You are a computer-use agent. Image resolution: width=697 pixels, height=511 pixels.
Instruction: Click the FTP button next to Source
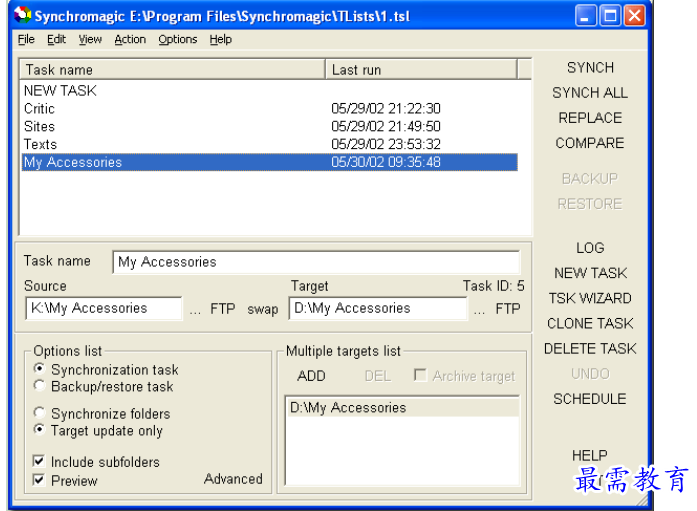point(223,308)
